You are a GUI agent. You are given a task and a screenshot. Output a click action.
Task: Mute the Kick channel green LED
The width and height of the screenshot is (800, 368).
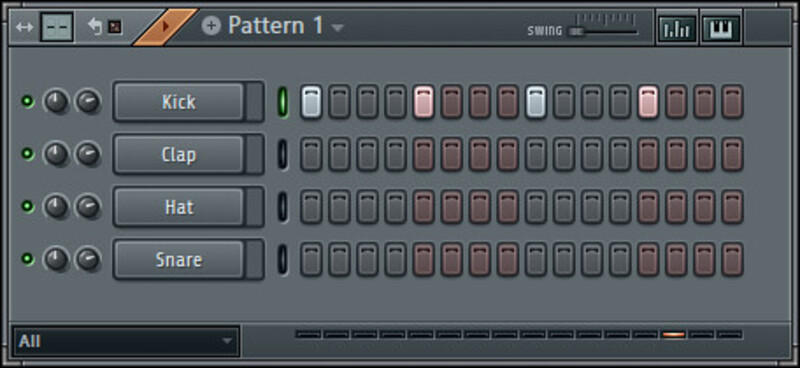(27, 101)
